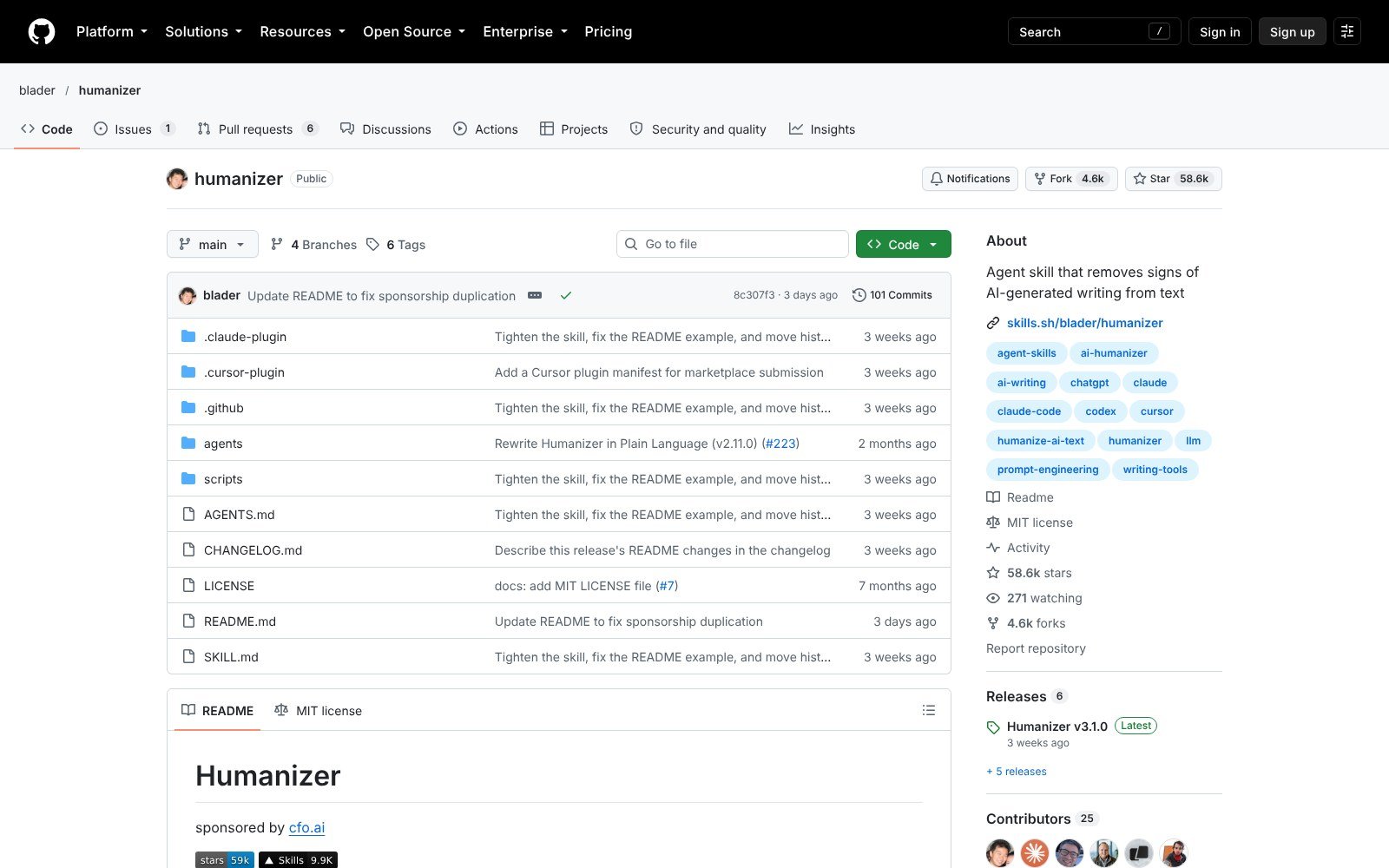Switch to the Pull requests tab
This screenshot has height=868, width=1389.
tap(258, 128)
